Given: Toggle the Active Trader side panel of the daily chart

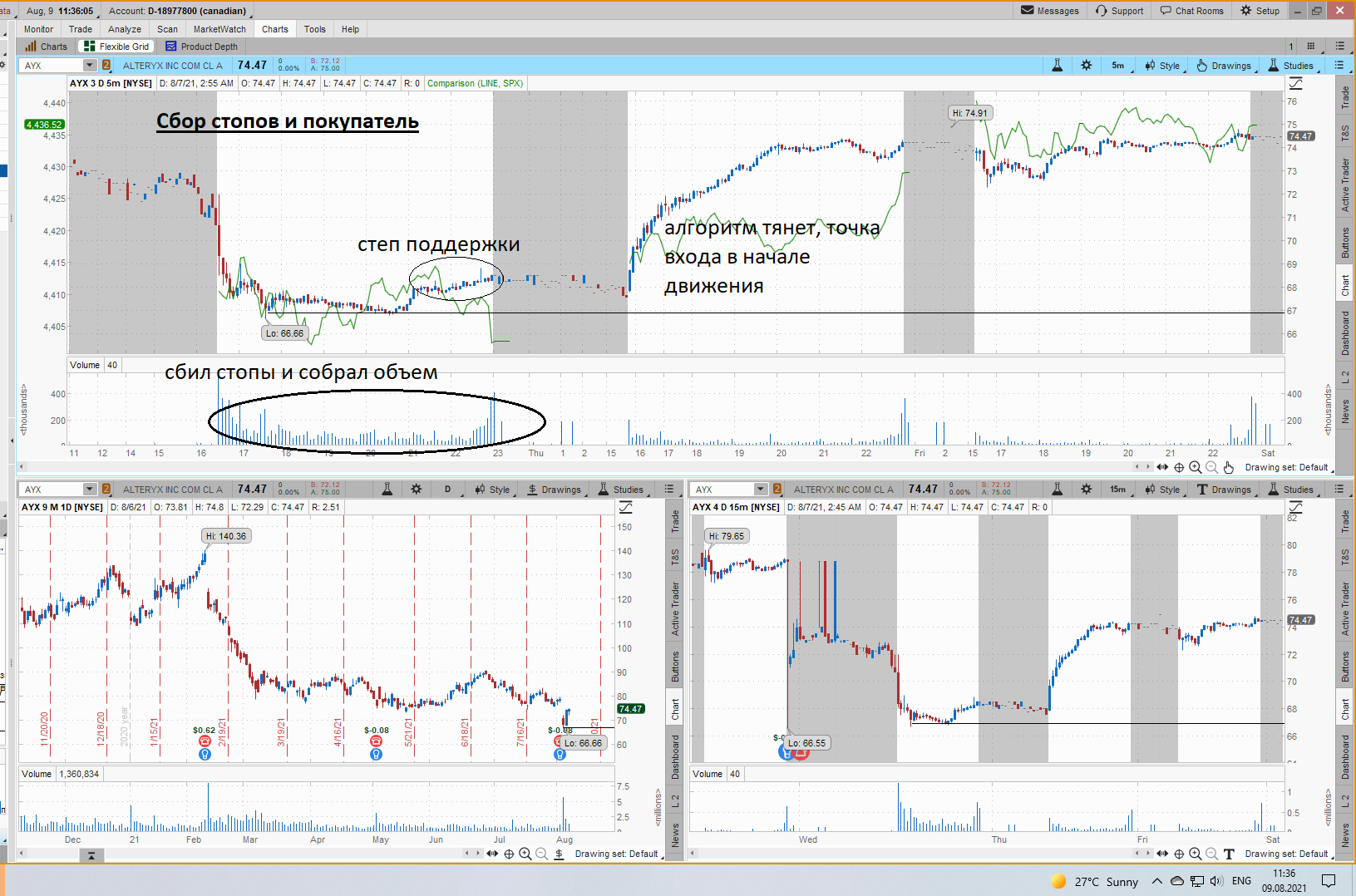Looking at the screenshot, I should click(675, 609).
